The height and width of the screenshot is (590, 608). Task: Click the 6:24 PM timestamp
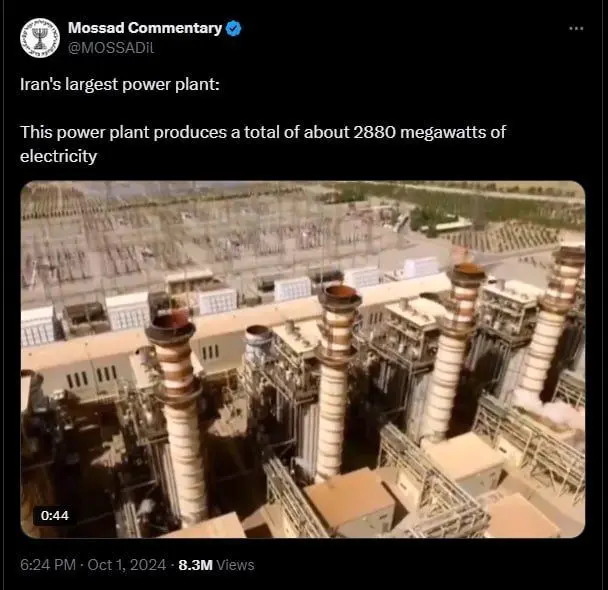pos(48,565)
